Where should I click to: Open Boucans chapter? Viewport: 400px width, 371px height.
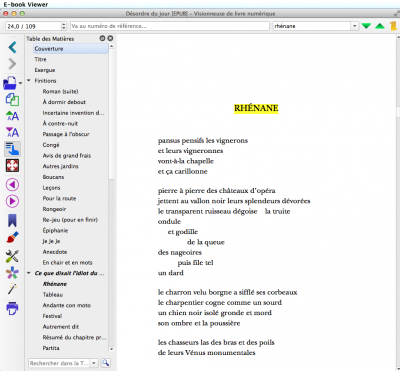coord(53,177)
